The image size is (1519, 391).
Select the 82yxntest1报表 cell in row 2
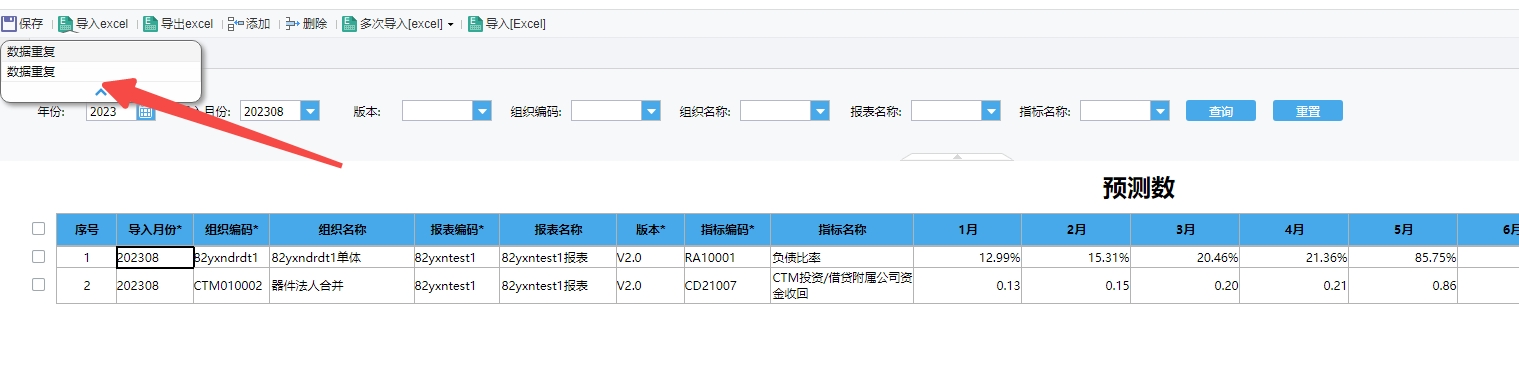[557, 285]
